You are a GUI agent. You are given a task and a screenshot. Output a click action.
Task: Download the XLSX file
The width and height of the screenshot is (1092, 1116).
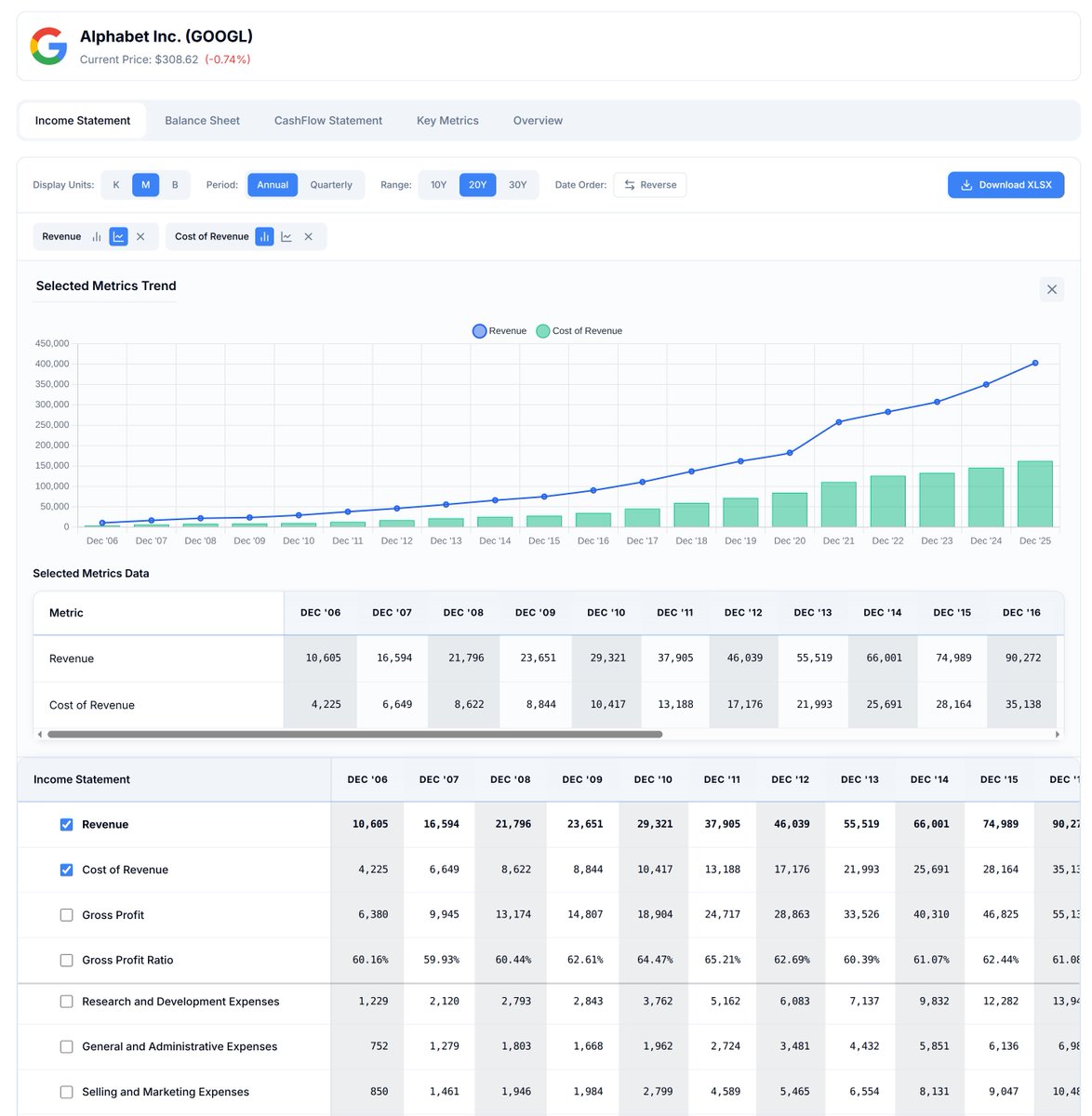click(1005, 185)
